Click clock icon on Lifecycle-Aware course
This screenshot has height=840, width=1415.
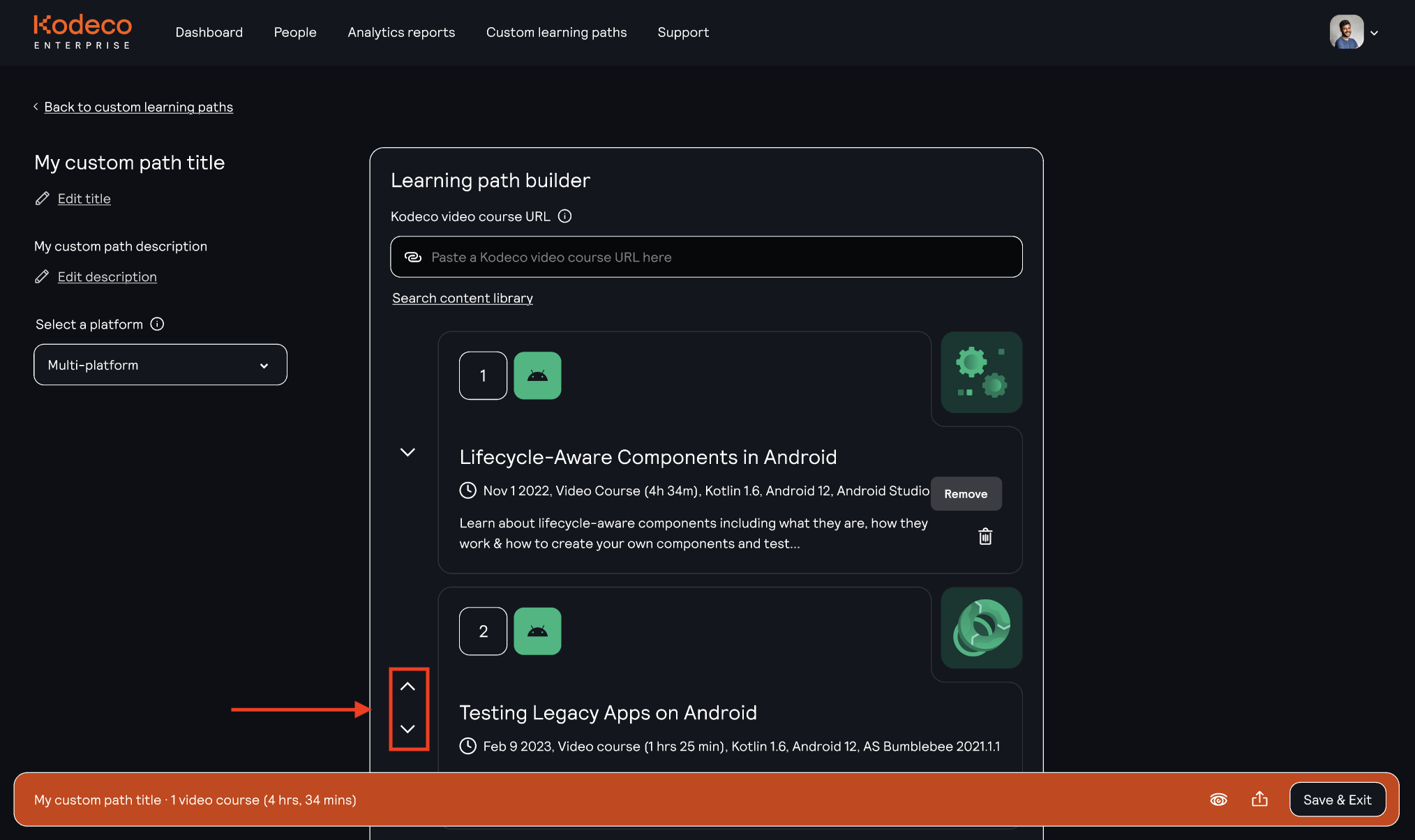467,490
